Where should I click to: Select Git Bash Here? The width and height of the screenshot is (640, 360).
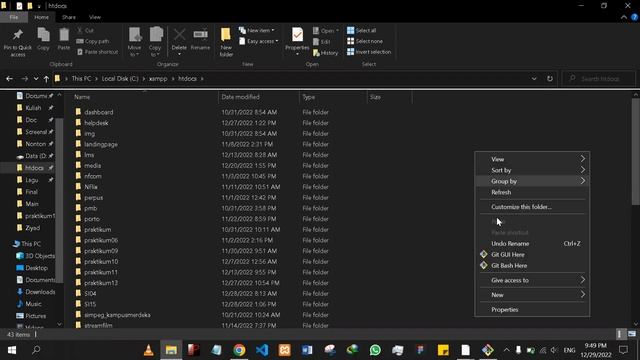533,266
